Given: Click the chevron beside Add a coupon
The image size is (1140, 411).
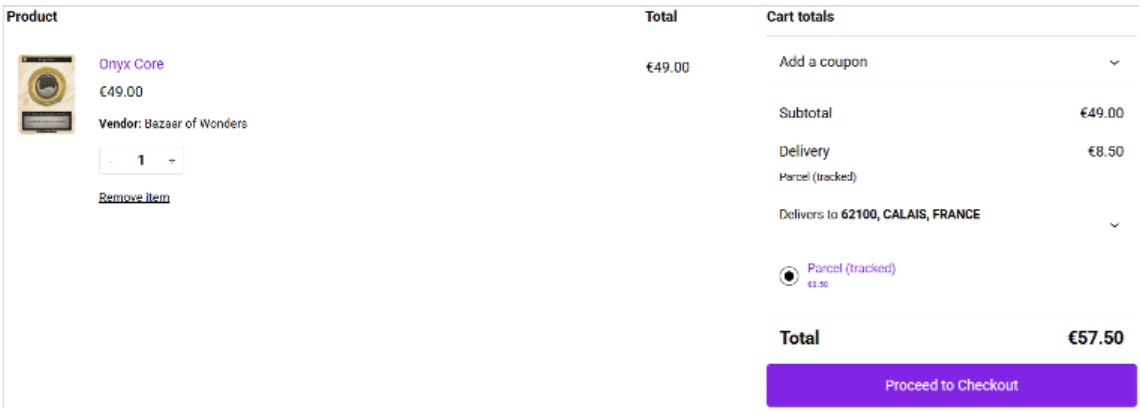Looking at the screenshot, I should (x=1115, y=63).
